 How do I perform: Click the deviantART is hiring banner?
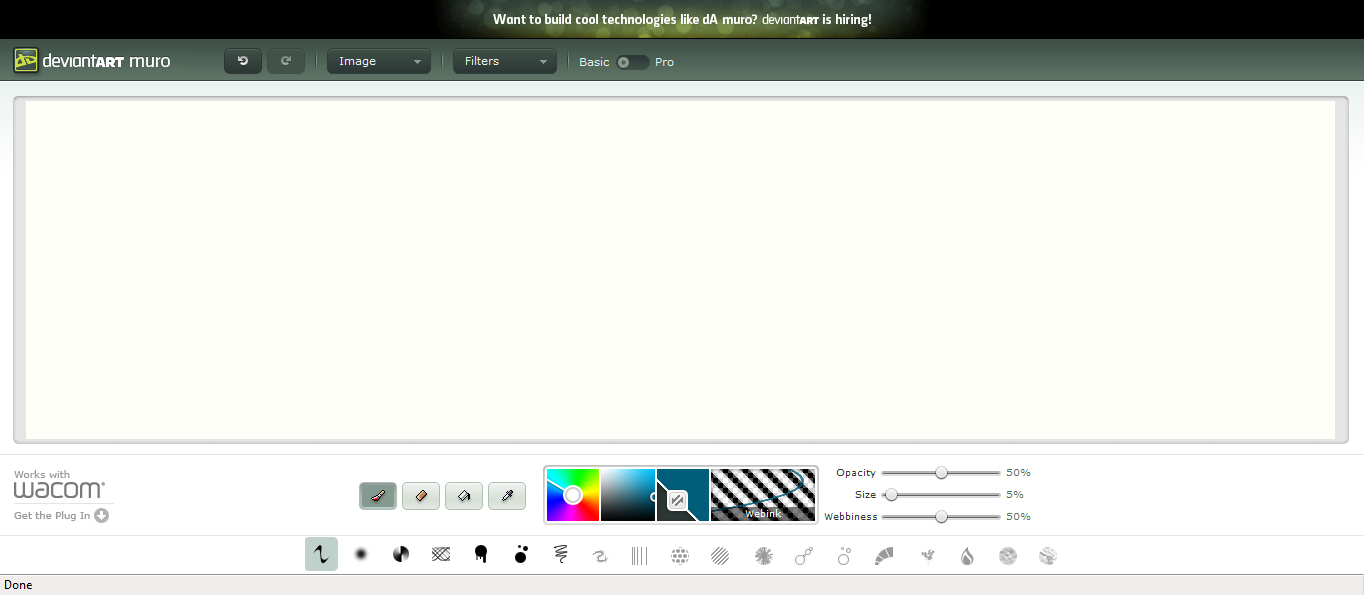(x=682, y=19)
